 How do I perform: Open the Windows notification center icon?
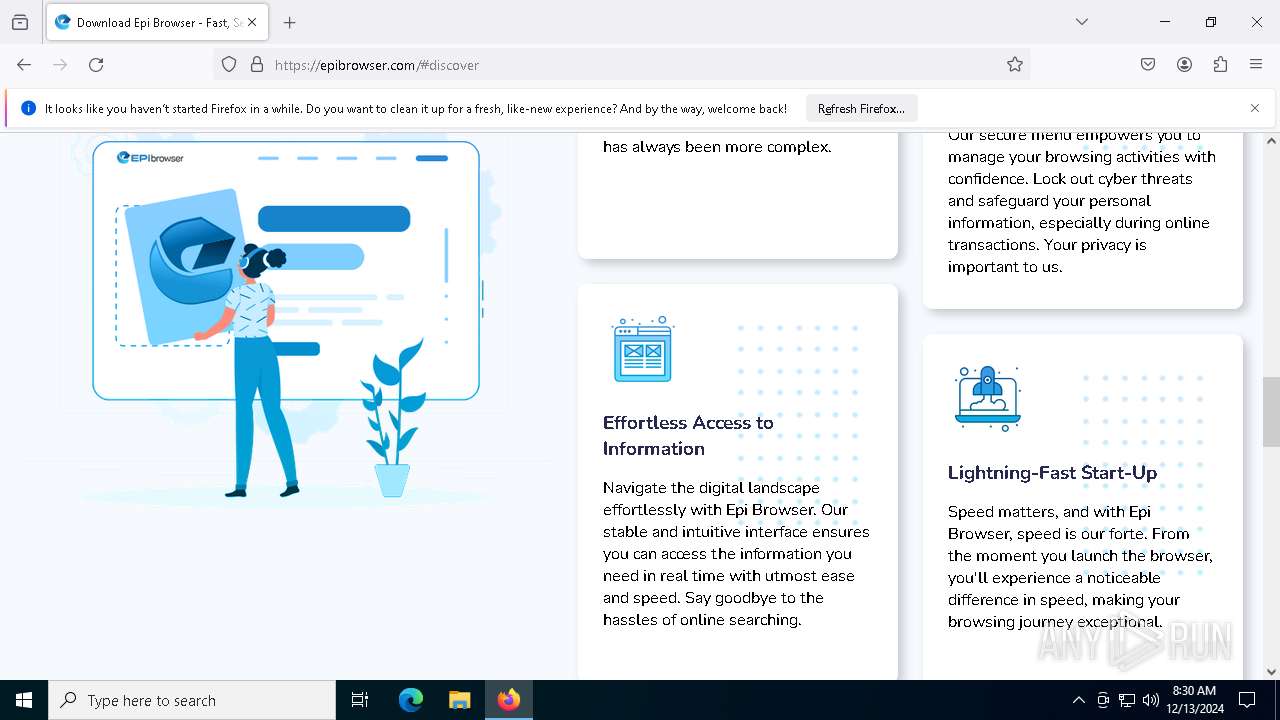[x=1247, y=700]
